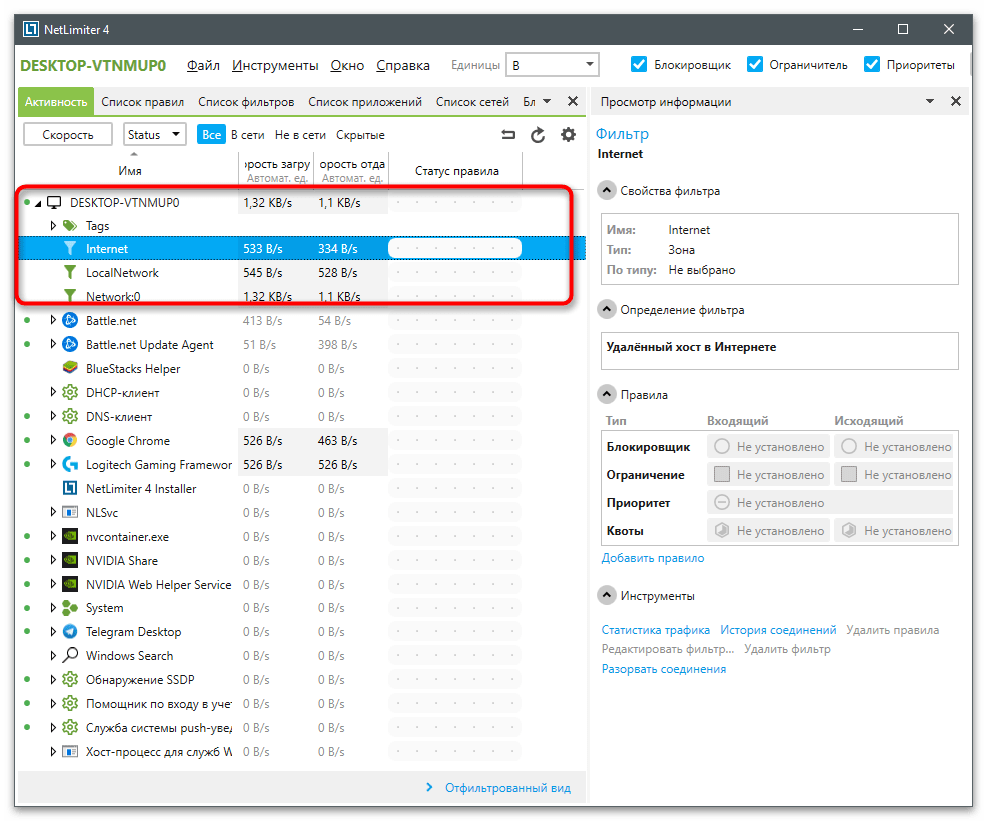Click the Статус правила column header
Image resolution: width=987 pixels, height=821 pixels.
click(x=456, y=171)
